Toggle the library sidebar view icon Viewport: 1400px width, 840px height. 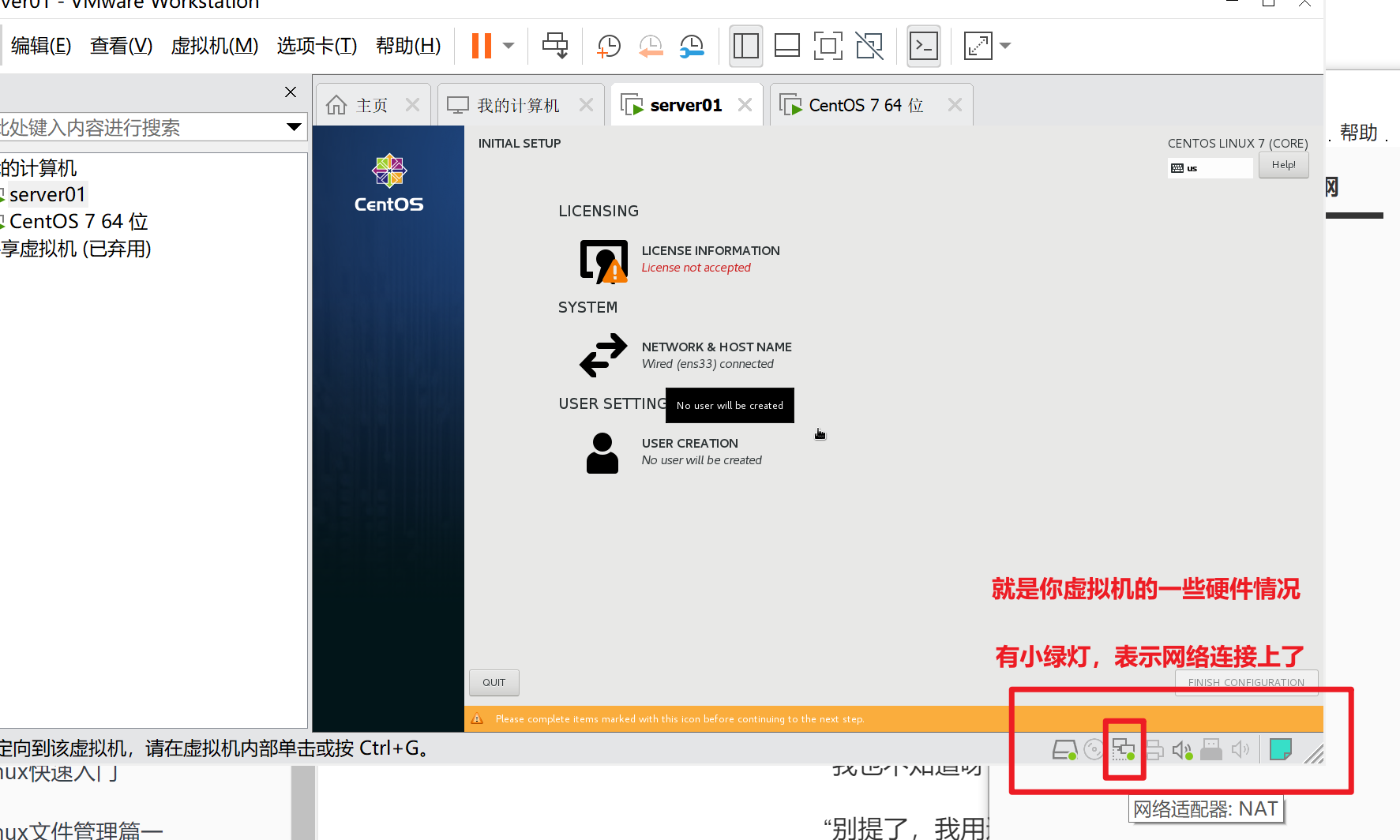point(745,46)
